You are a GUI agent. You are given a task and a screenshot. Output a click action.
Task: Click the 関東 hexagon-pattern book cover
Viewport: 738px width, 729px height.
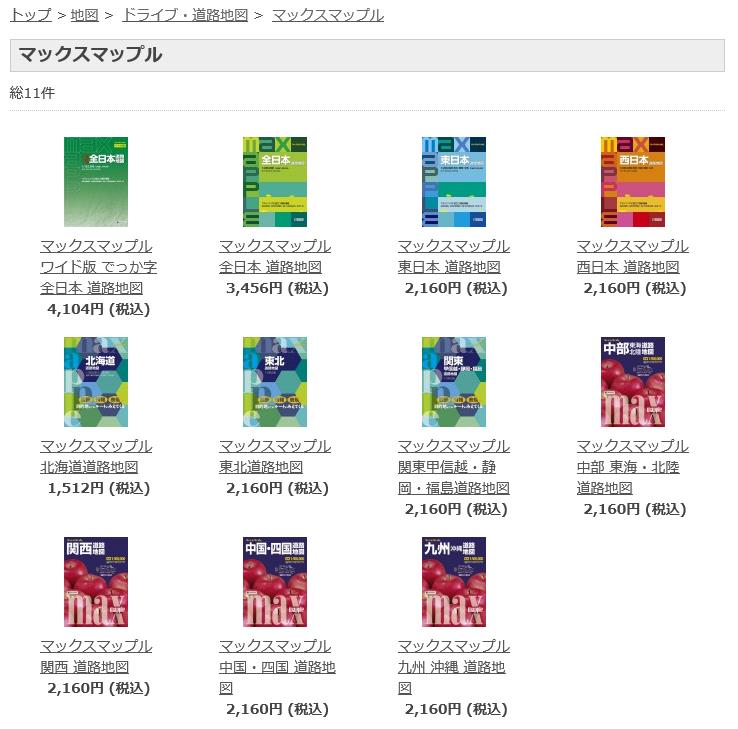pyautogui.click(x=454, y=382)
